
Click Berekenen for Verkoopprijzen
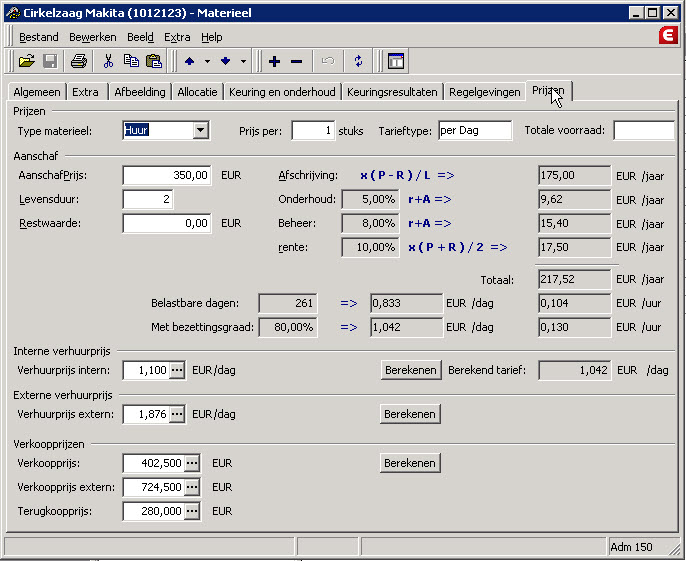pyautogui.click(x=410, y=463)
